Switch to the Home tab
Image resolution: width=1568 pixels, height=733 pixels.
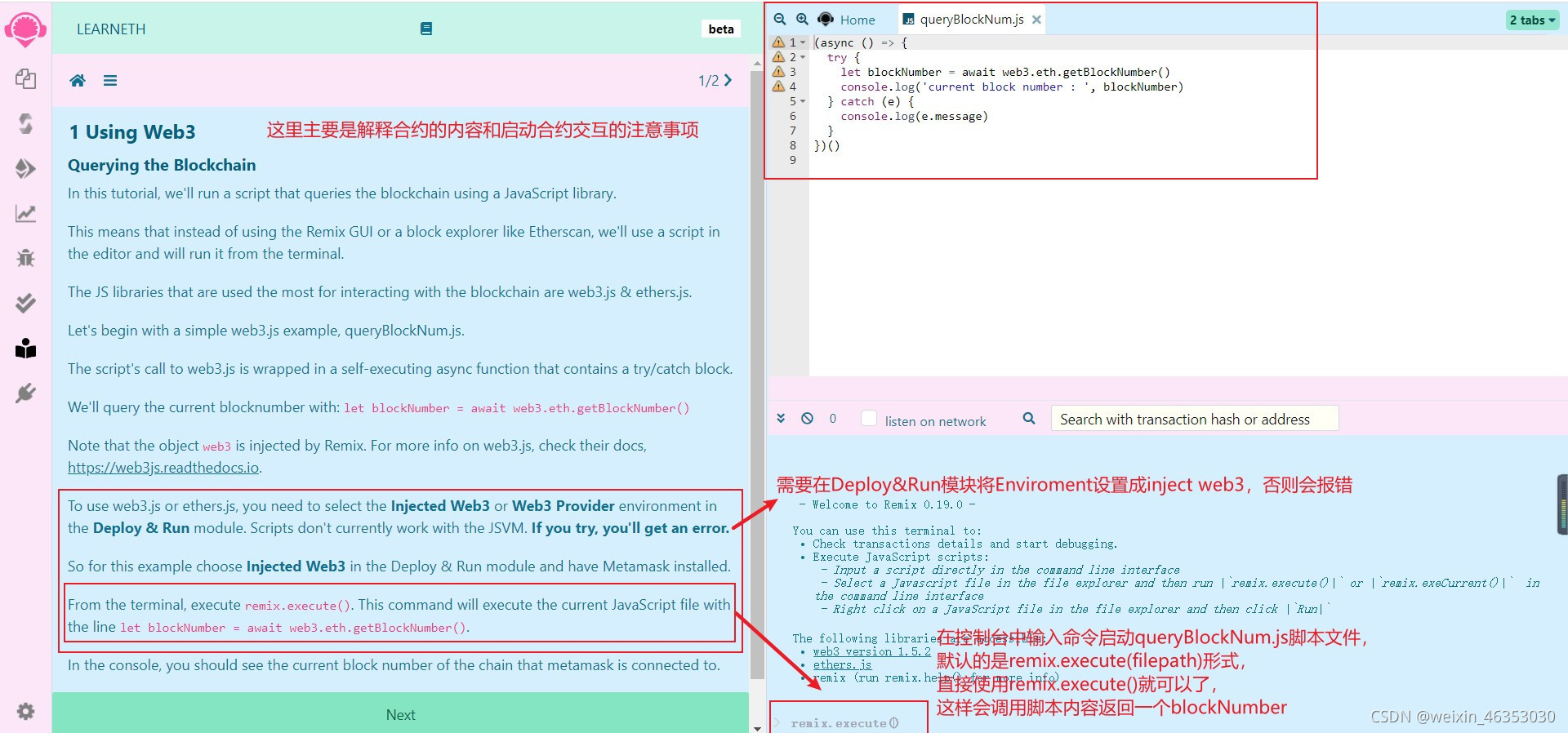[x=847, y=20]
